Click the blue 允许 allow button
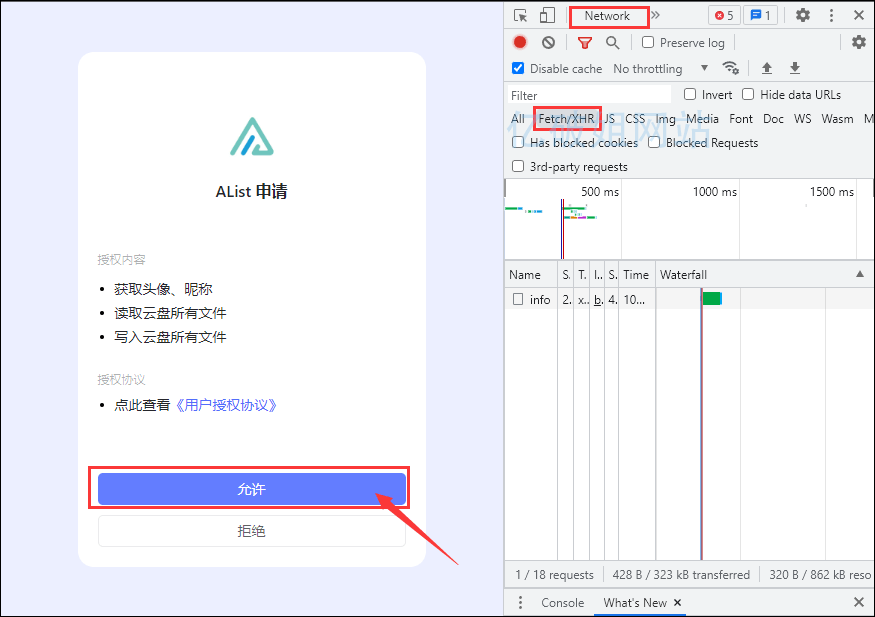 point(252,489)
